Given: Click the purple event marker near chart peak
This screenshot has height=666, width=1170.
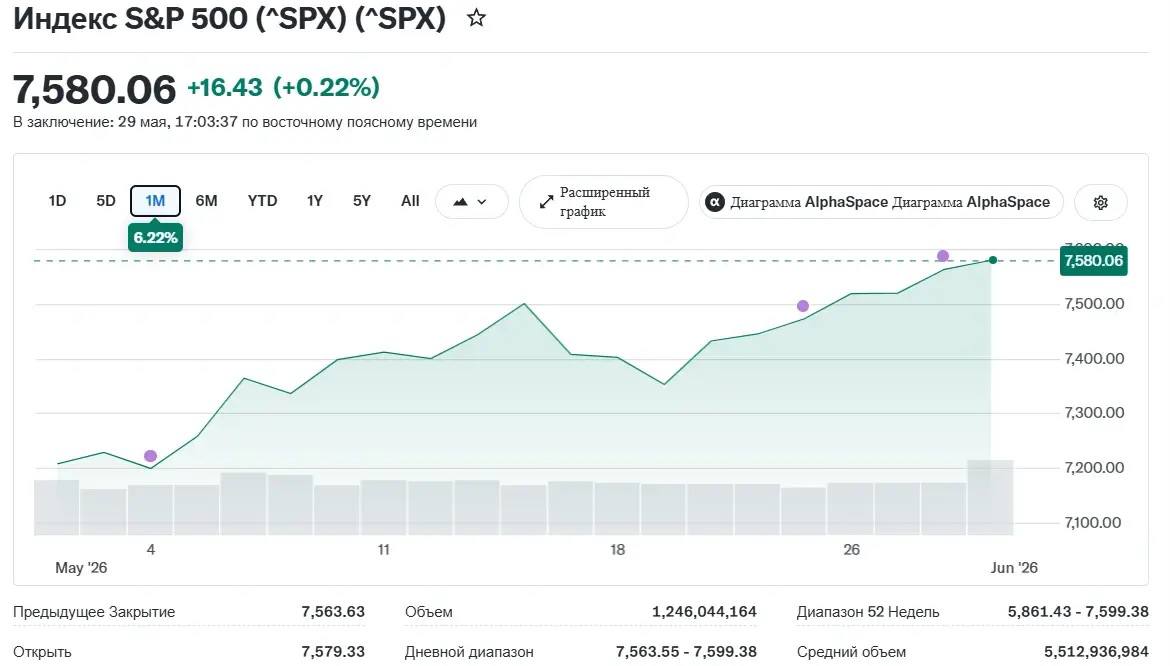Looking at the screenshot, I should pyautogui.click(x=943, y=256).
